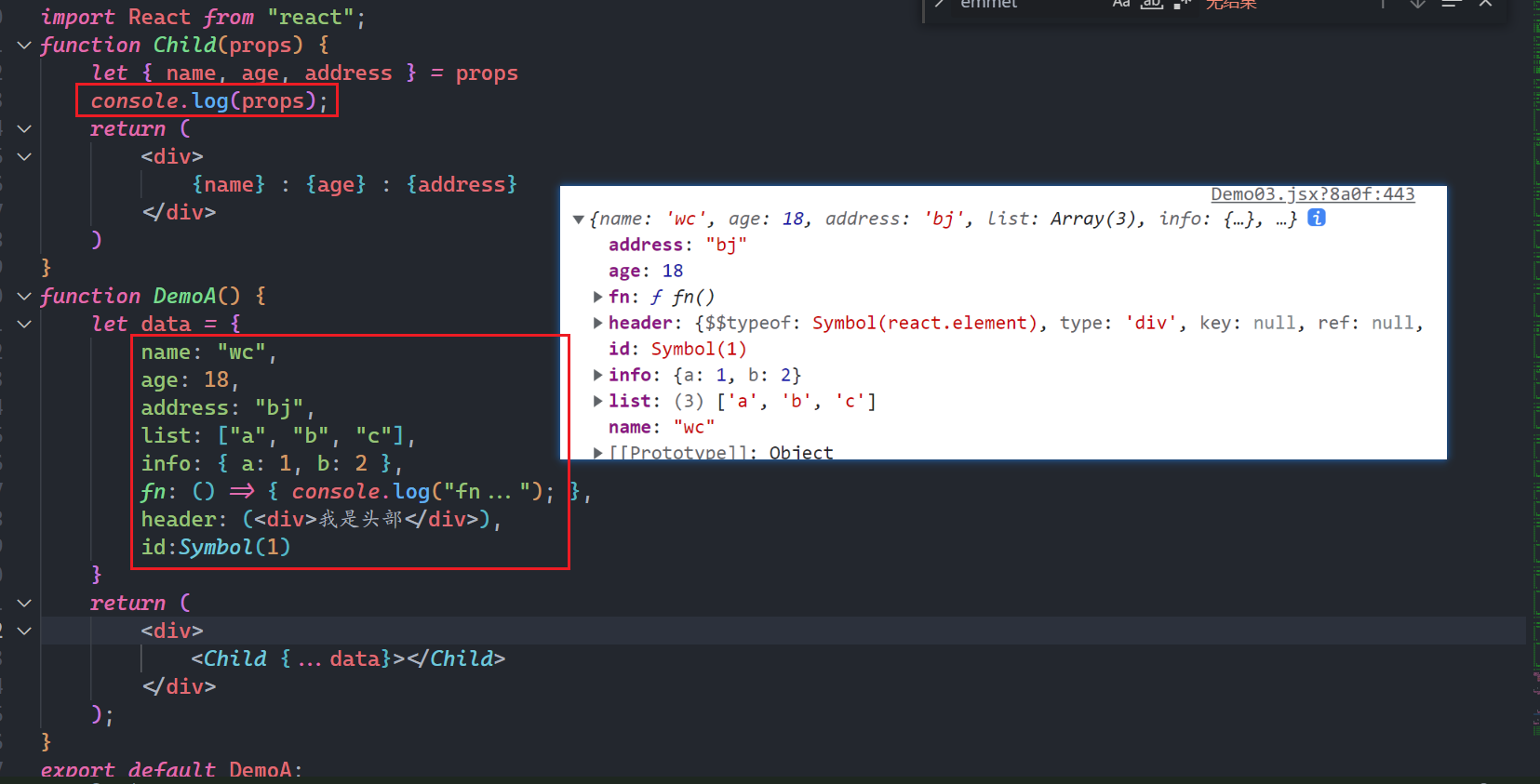Viewport: 1540px width, 784px height.
Task: Click the closing </div> tag in DemoA
Action: [x=179, y=686]
